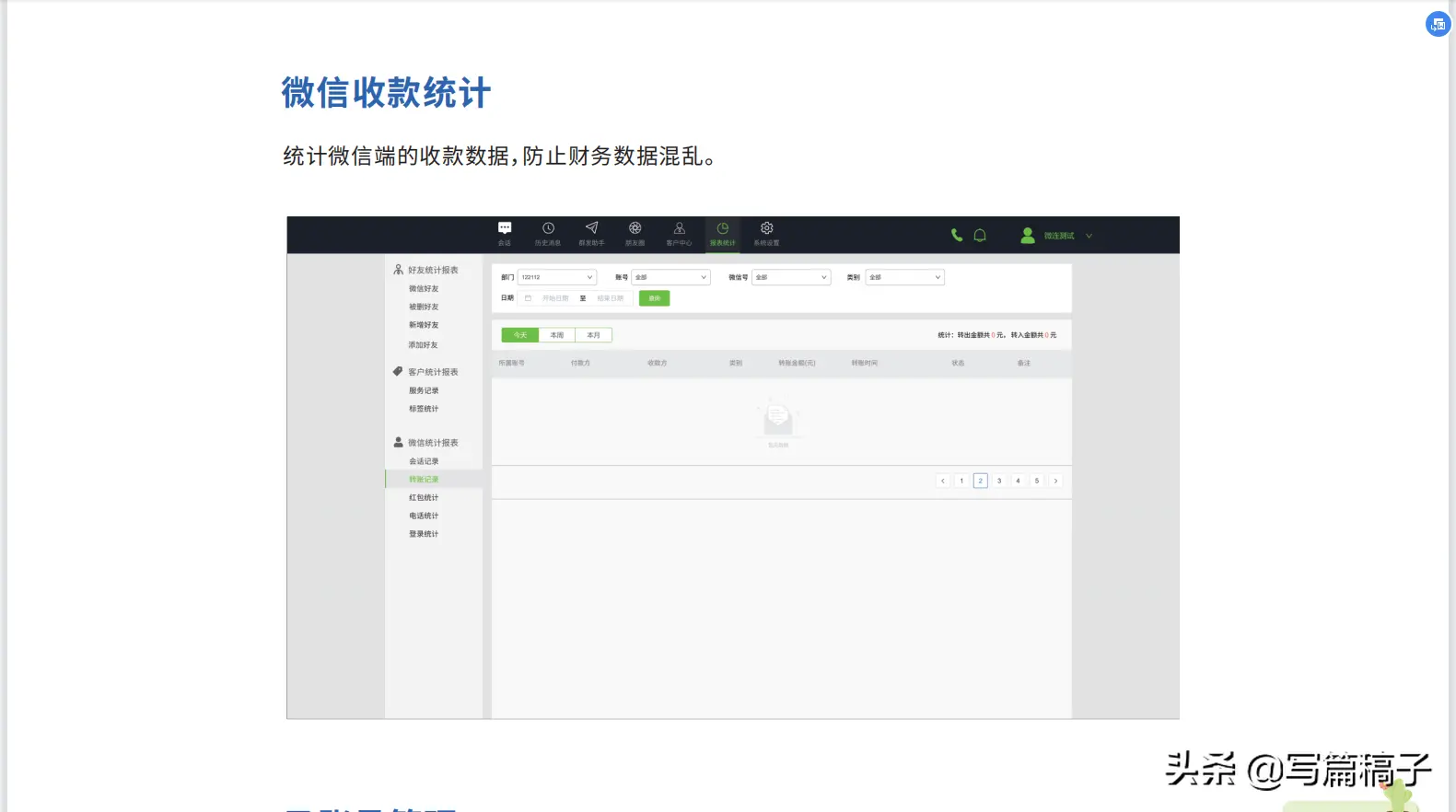Switch filter to 本周

pyautogui.click(x=557, y=335)
